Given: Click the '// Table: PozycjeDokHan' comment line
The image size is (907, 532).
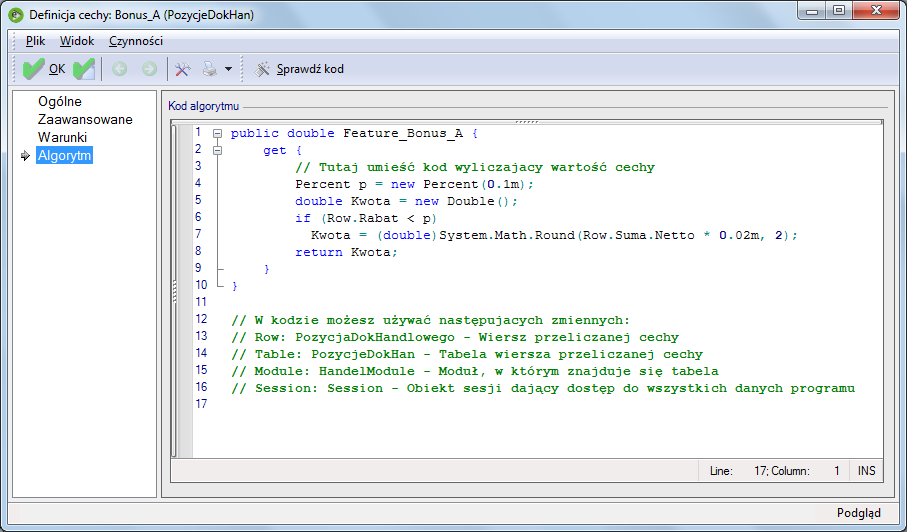Looking at the screenshot, I should [x=467, y=354].
